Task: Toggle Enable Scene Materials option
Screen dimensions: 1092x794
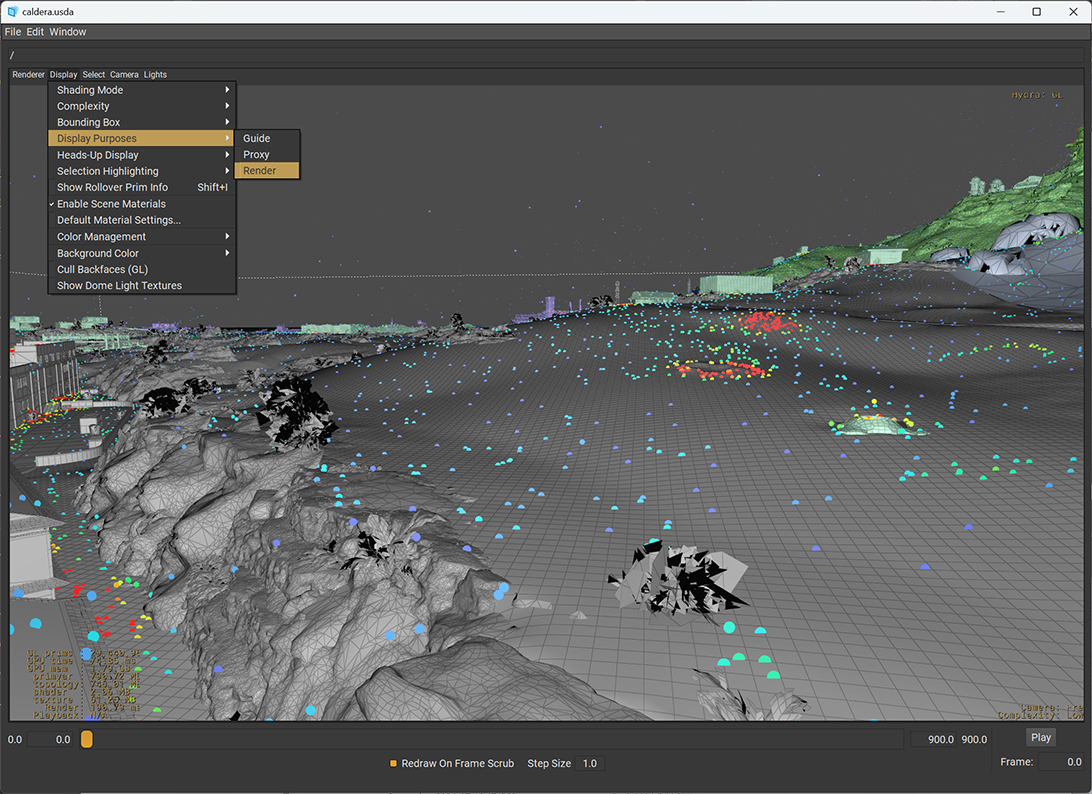Action: tap(111, 204)
